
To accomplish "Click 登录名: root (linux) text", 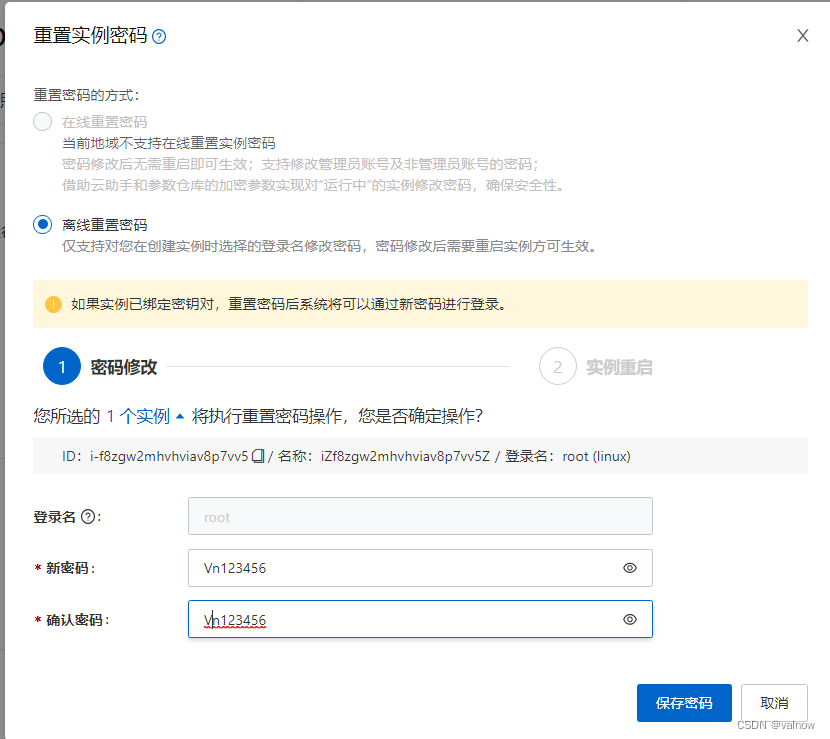I will 567,456.
